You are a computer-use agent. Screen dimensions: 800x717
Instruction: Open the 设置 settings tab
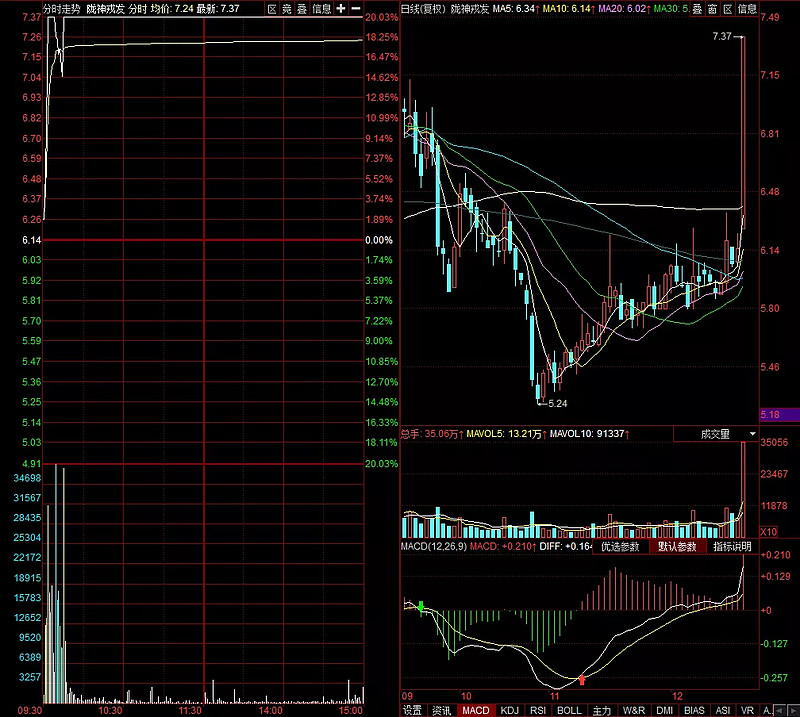[413, 710]
